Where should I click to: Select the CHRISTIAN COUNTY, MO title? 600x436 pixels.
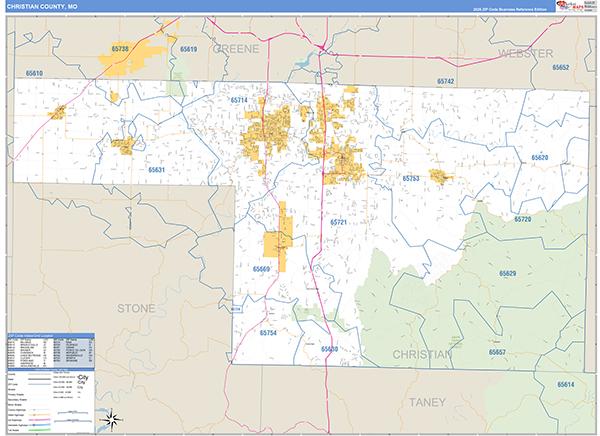click(x=40, y=7)
